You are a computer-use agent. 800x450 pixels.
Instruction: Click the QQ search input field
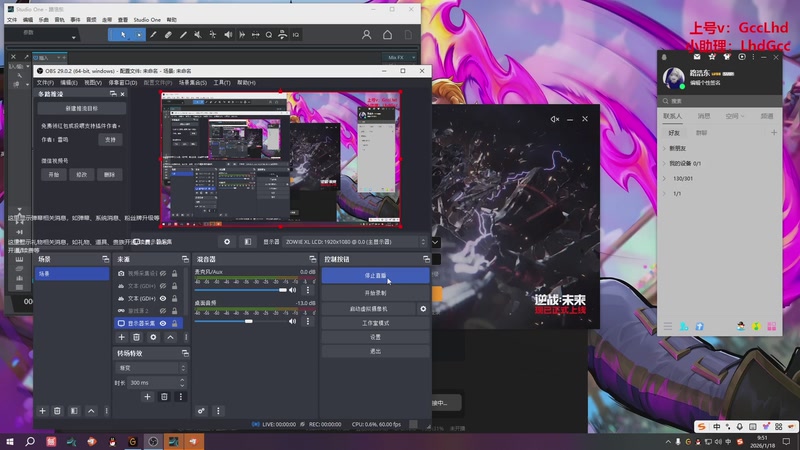click(x=720, y=100)
